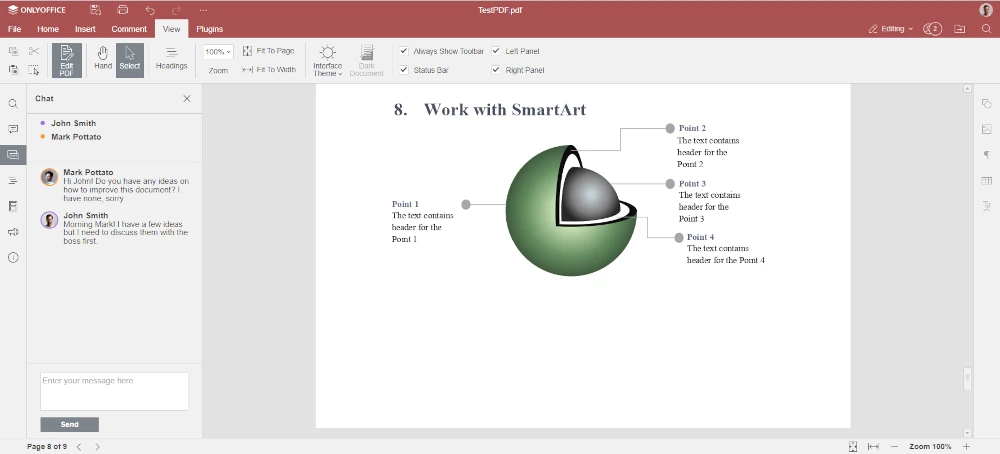Open the File menu tab
This screenshot has height=454, width=1000.
click(x=14, y=29)
